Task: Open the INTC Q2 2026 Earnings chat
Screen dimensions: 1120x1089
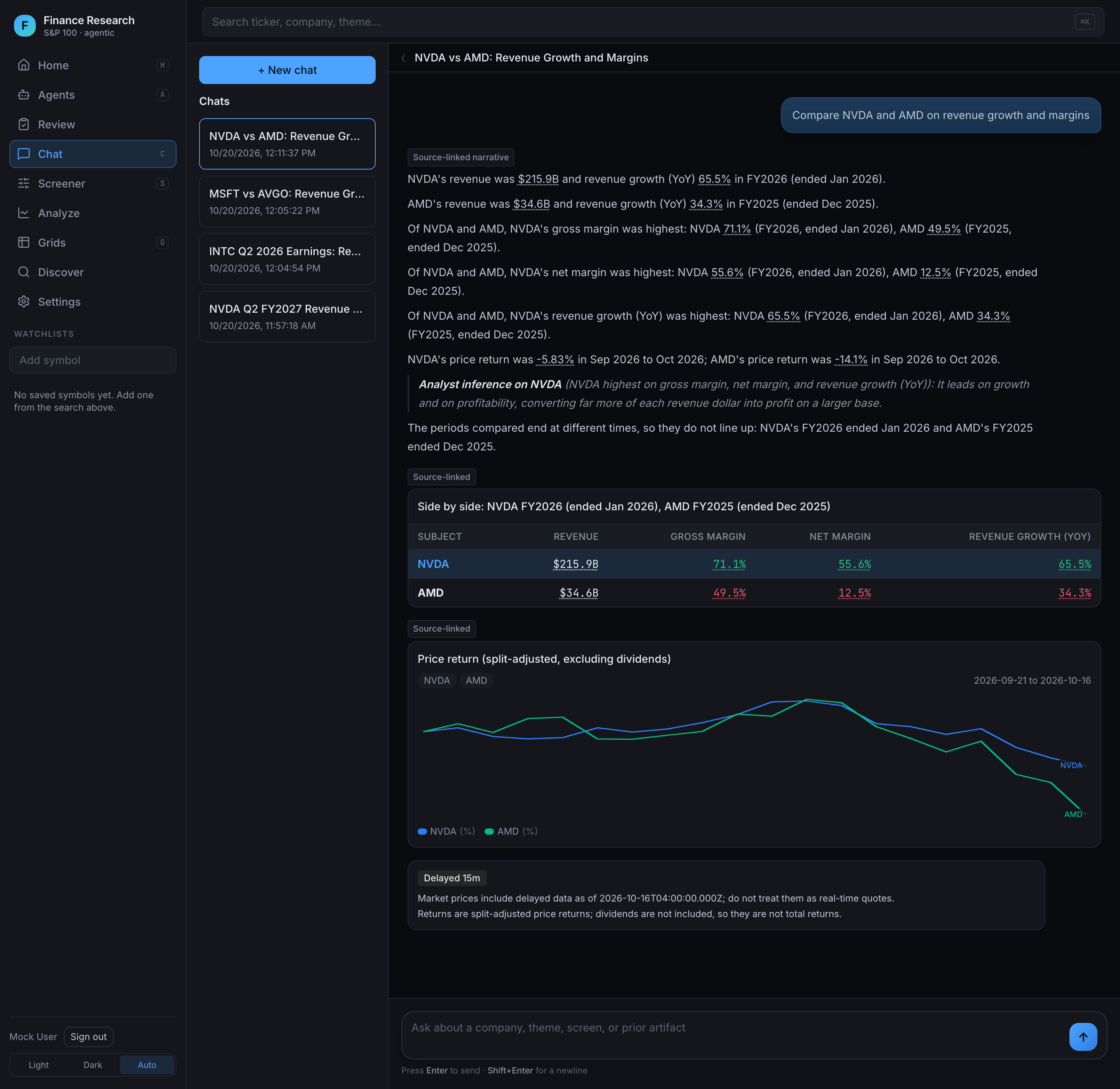Action: (287, 259)
